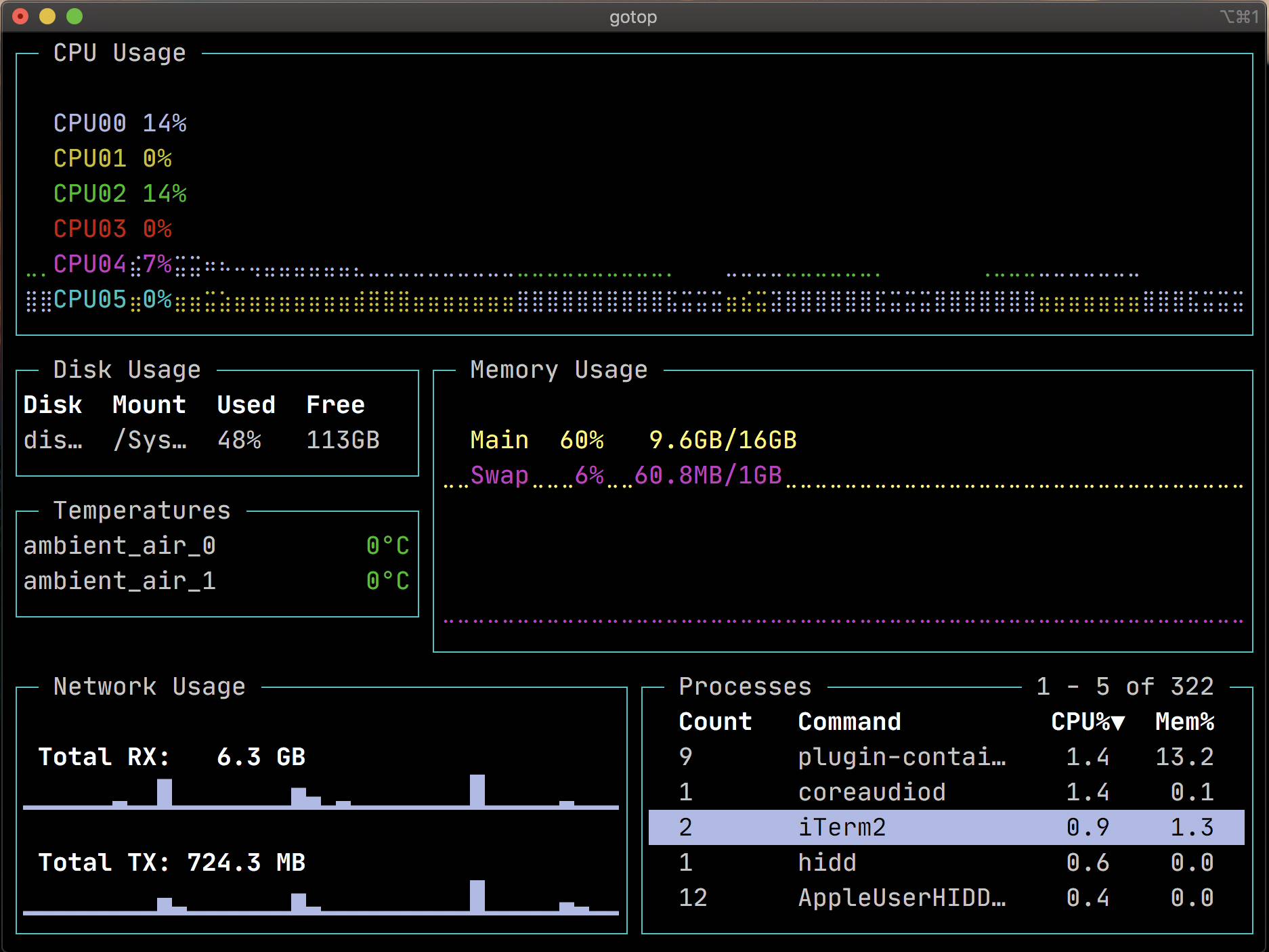Click the Free column header

point(335,405)
